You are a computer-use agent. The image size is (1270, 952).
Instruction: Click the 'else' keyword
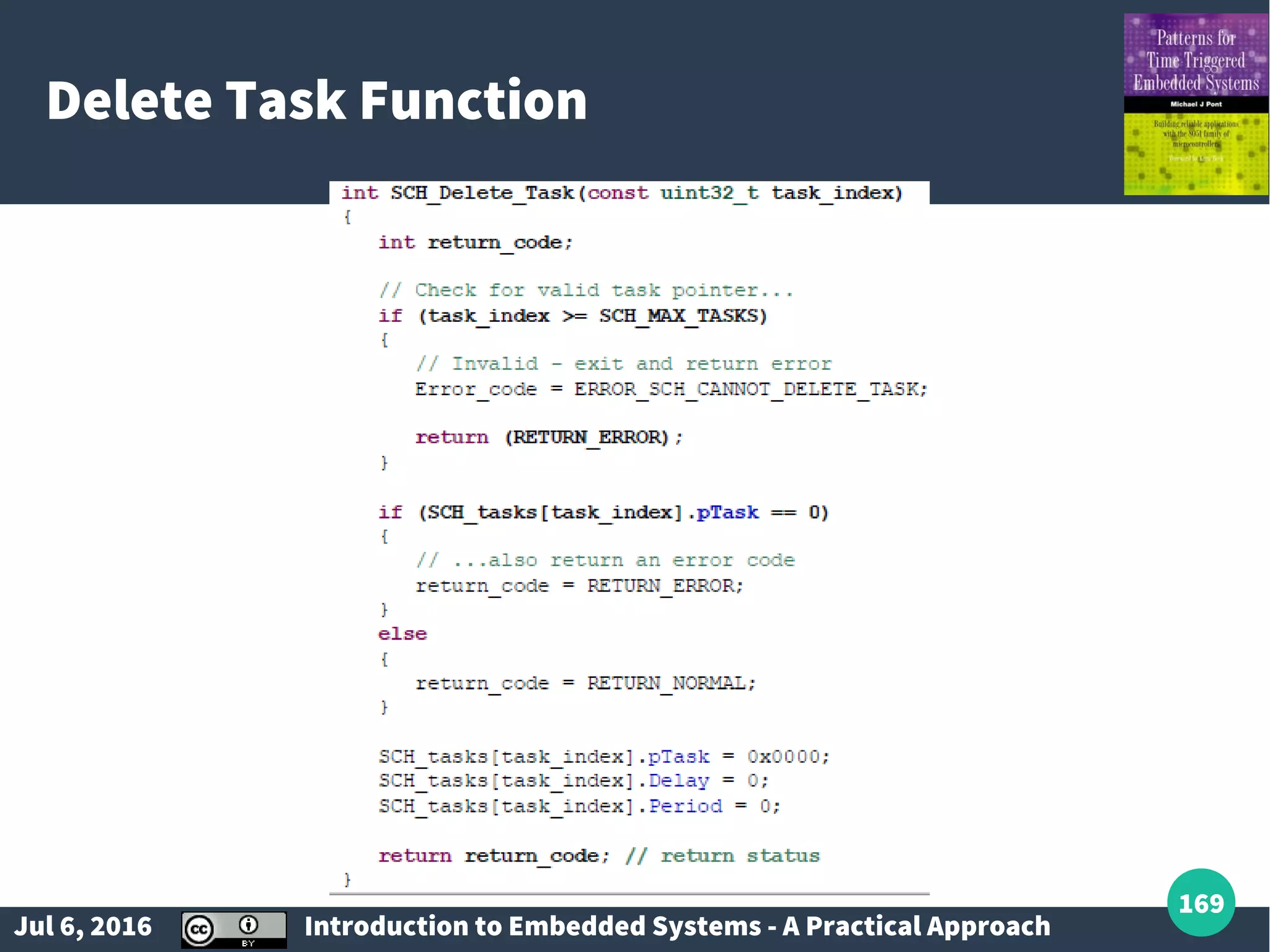[402, 634]
